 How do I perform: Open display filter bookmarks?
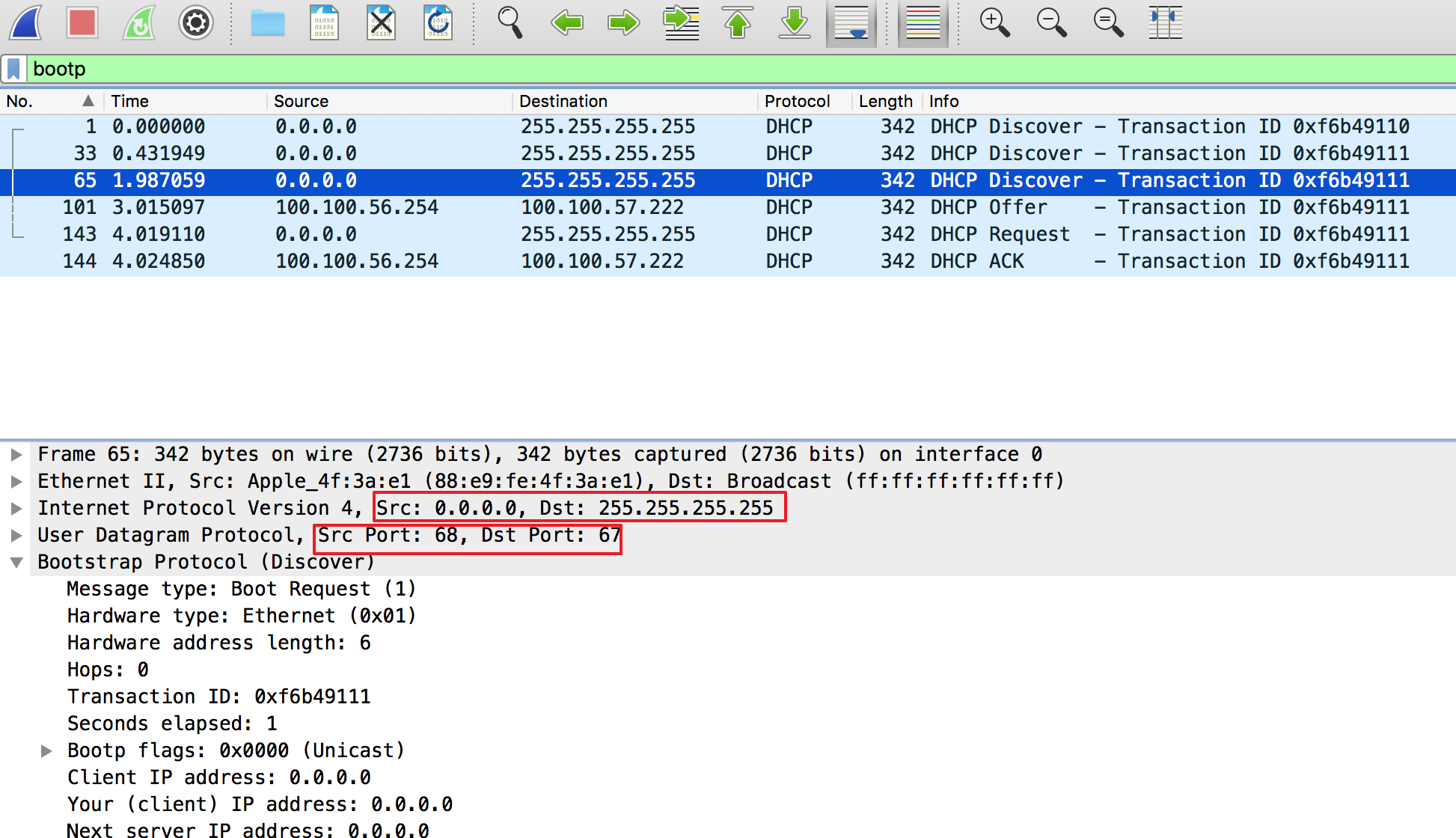(15, 69)
